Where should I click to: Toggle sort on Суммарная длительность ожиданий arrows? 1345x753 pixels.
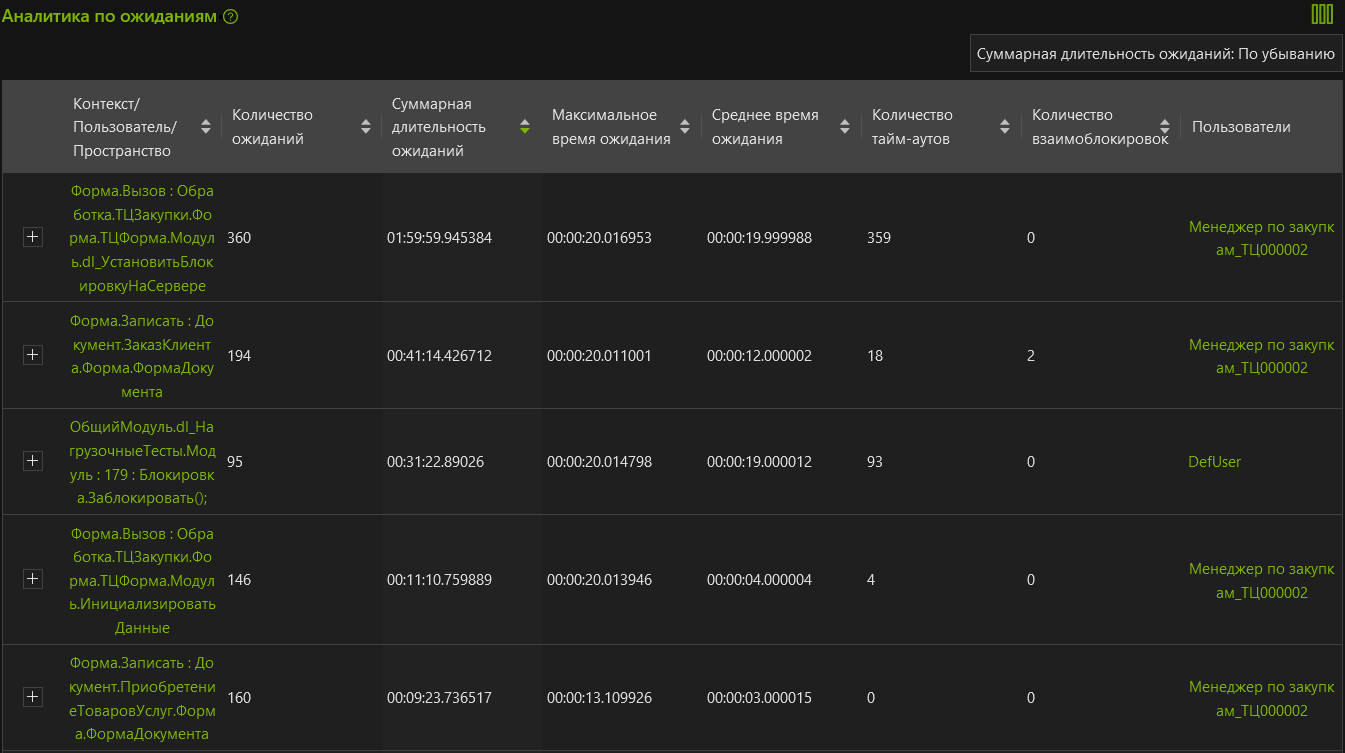pos(524,127)
